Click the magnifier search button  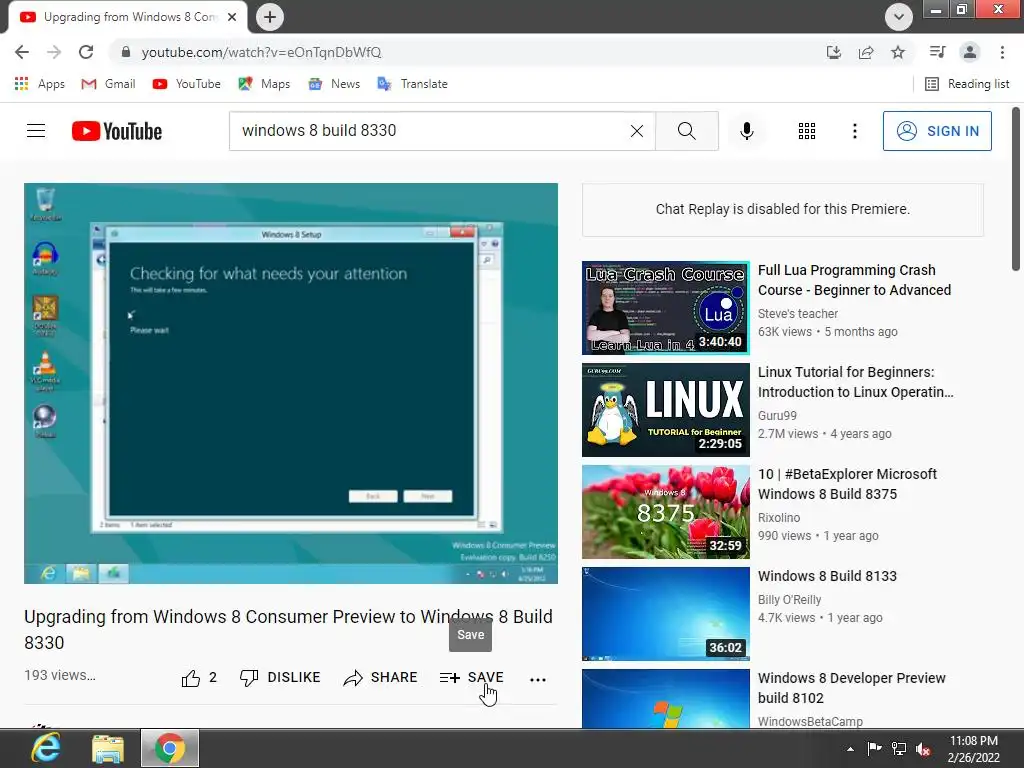pyautogui.click(x=687, y=131)
